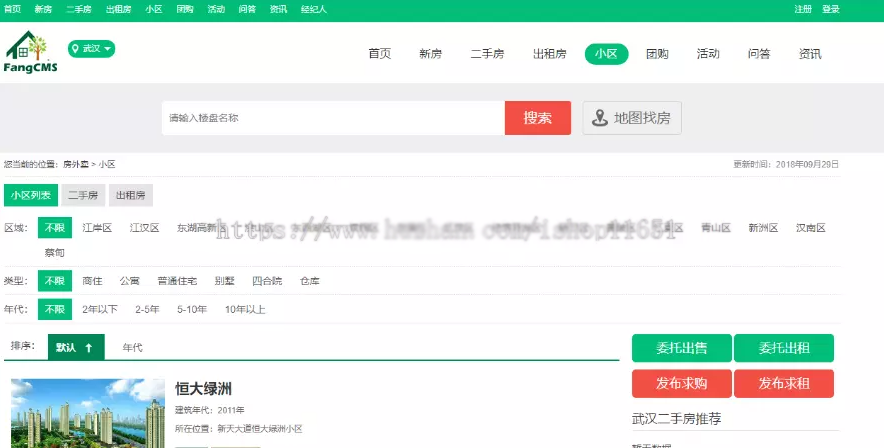Open 新房 in the top green bar
884x448 pixels.
(43, 9)
